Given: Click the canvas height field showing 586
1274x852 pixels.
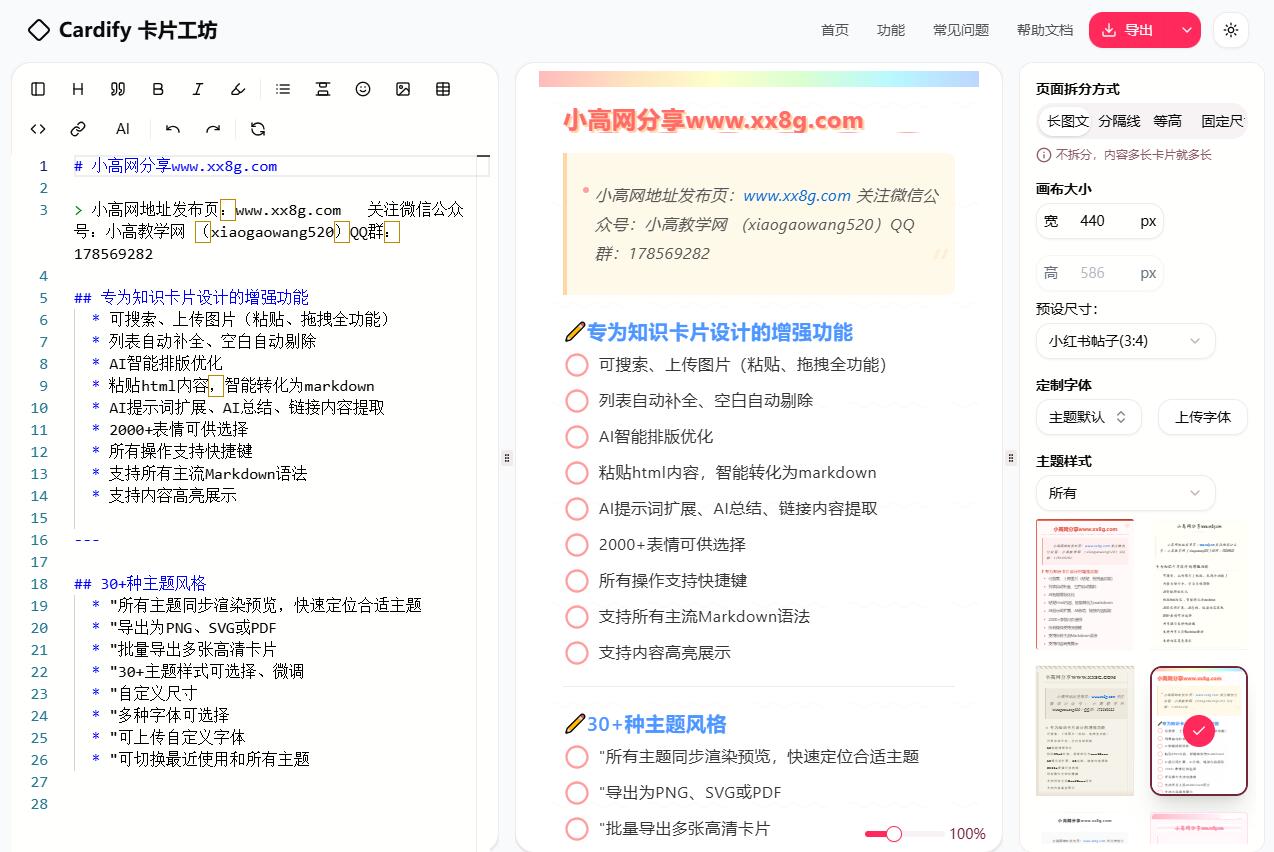Looking at the screenshot, I should [1099, 273].
